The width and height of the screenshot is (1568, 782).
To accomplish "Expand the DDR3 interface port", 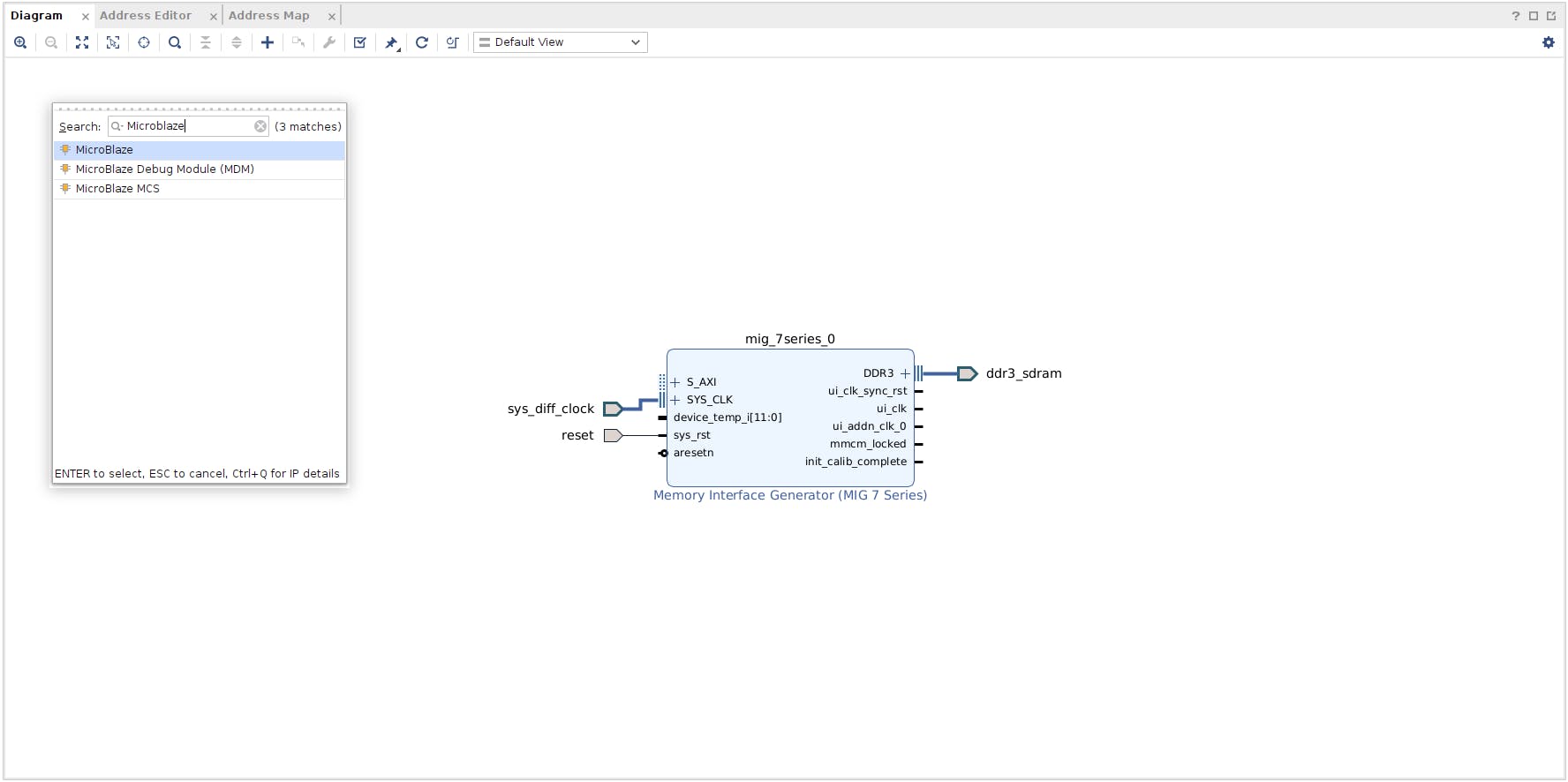I will [905, 373].
